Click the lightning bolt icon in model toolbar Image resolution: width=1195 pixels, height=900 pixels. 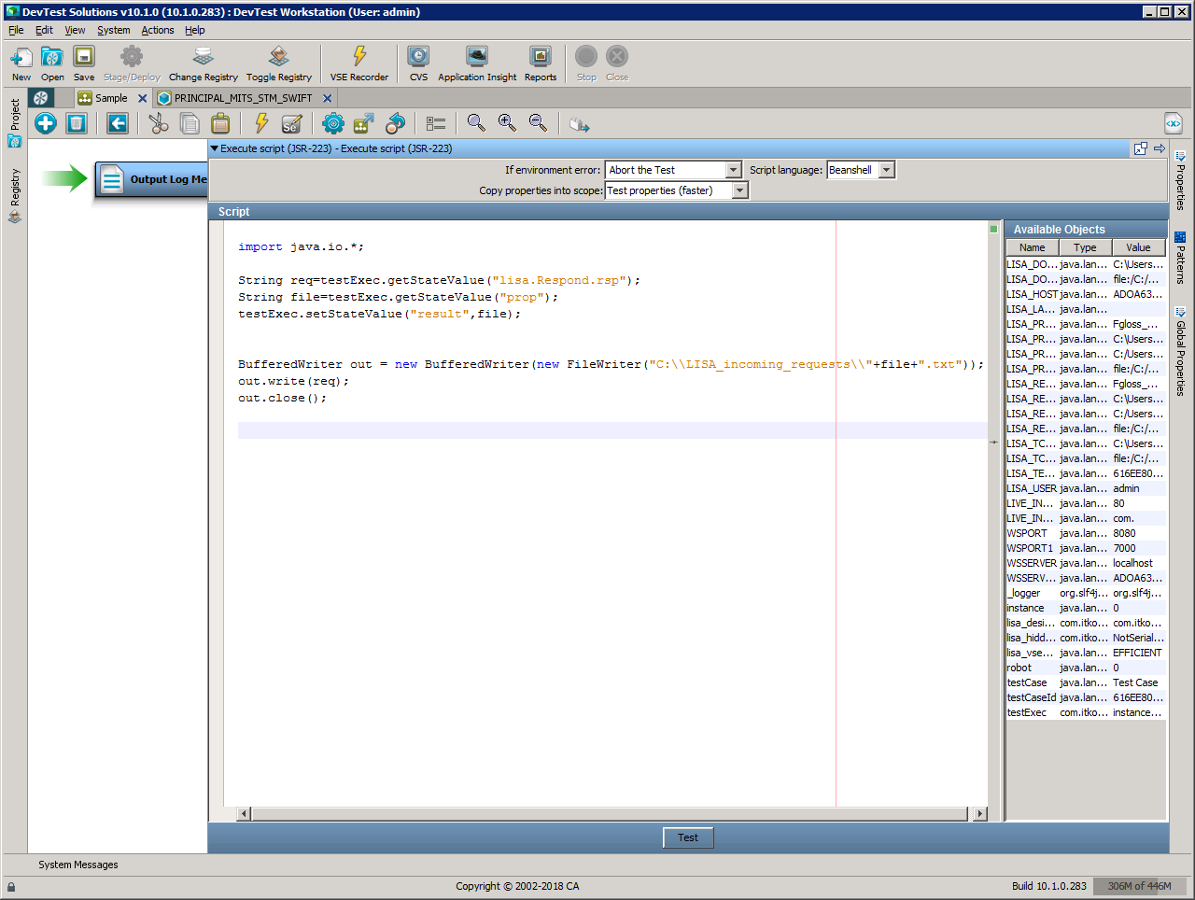click(261, 123)
